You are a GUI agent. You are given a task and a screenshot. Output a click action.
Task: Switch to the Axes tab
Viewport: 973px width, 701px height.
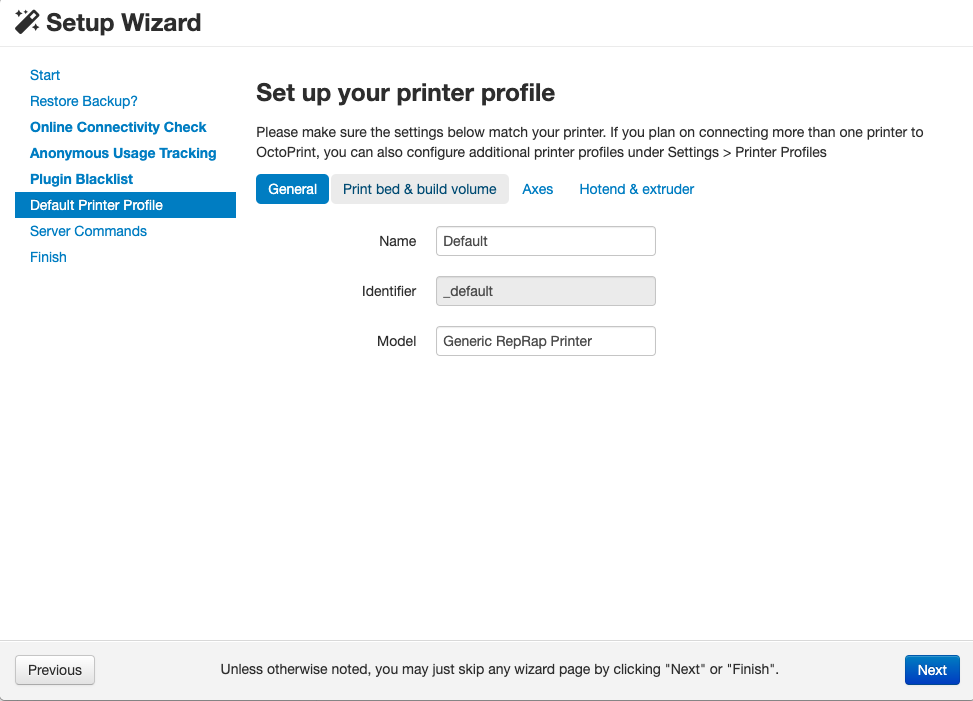pyautogui.click(x=537, y=189)
